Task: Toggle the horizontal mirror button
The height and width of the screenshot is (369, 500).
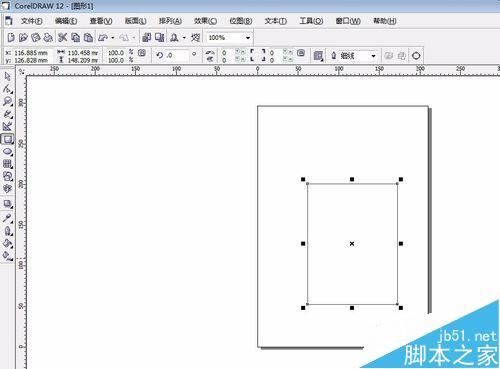Action: pyautogui.click(x=210, y=52)
